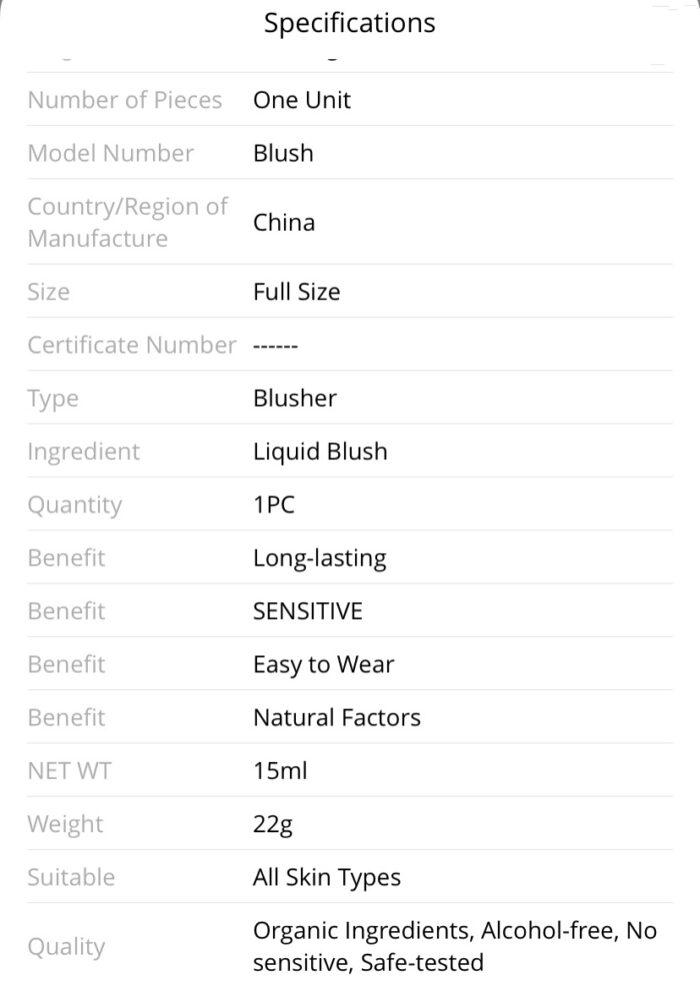
Task: Select the Natural Factors benefit value
Action: pyautogui.click(x=337, y=717)
